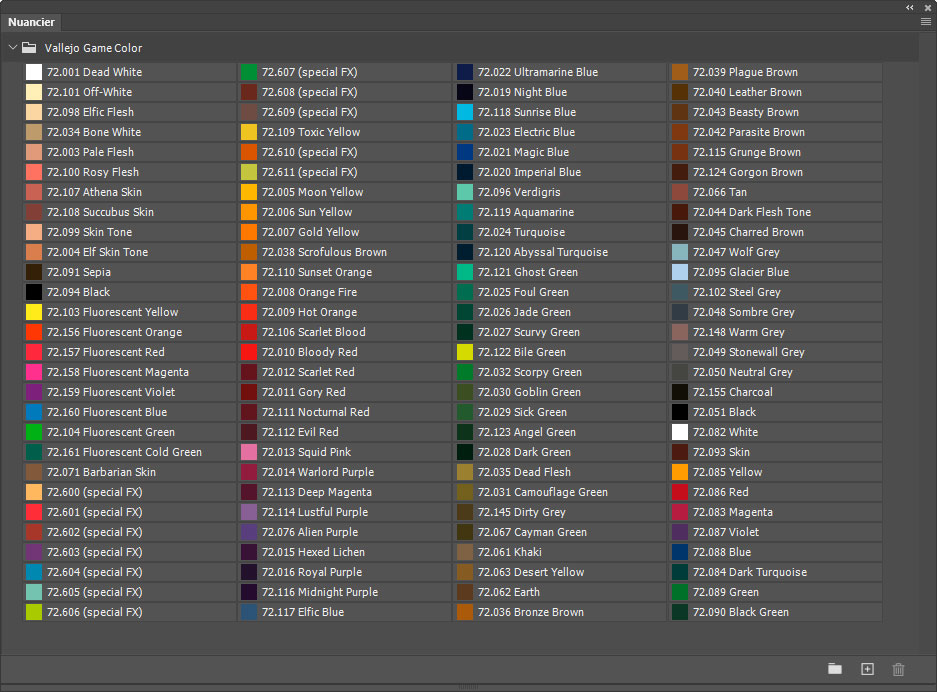Close the Nuancier panel
Screen dimensions: 937x692
tap(925, 7)
